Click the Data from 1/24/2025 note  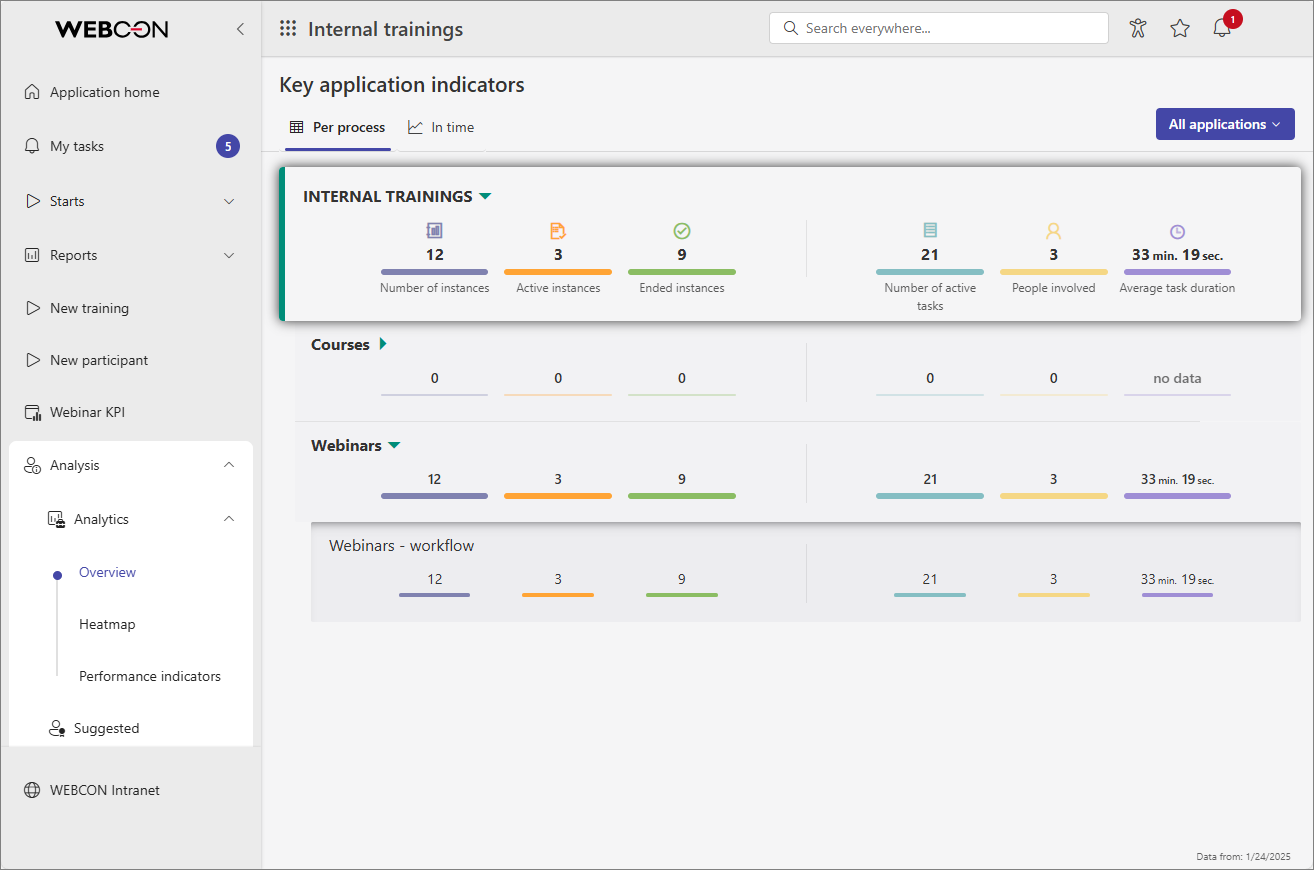(1244, 856)
